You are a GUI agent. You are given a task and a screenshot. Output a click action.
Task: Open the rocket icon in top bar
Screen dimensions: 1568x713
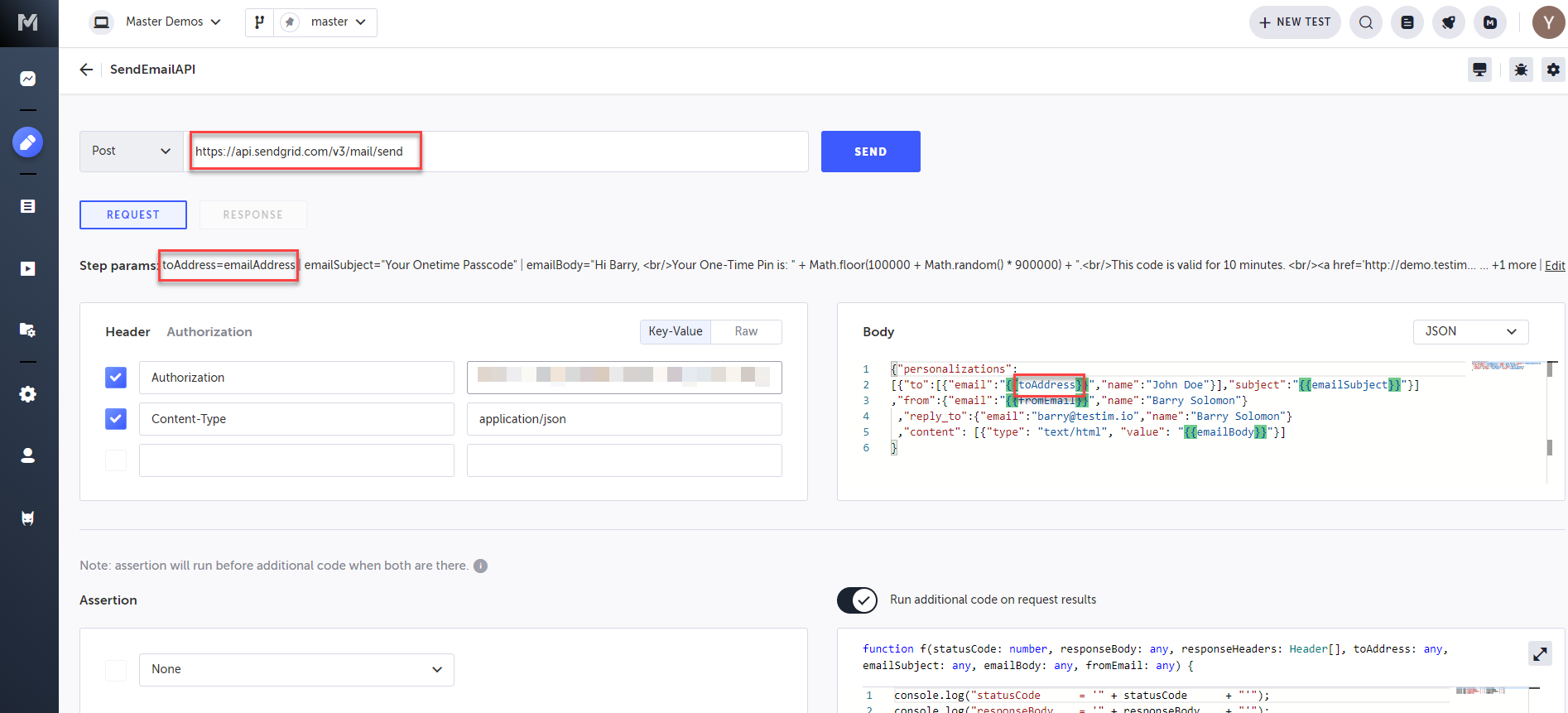[x=1448, y=22]
